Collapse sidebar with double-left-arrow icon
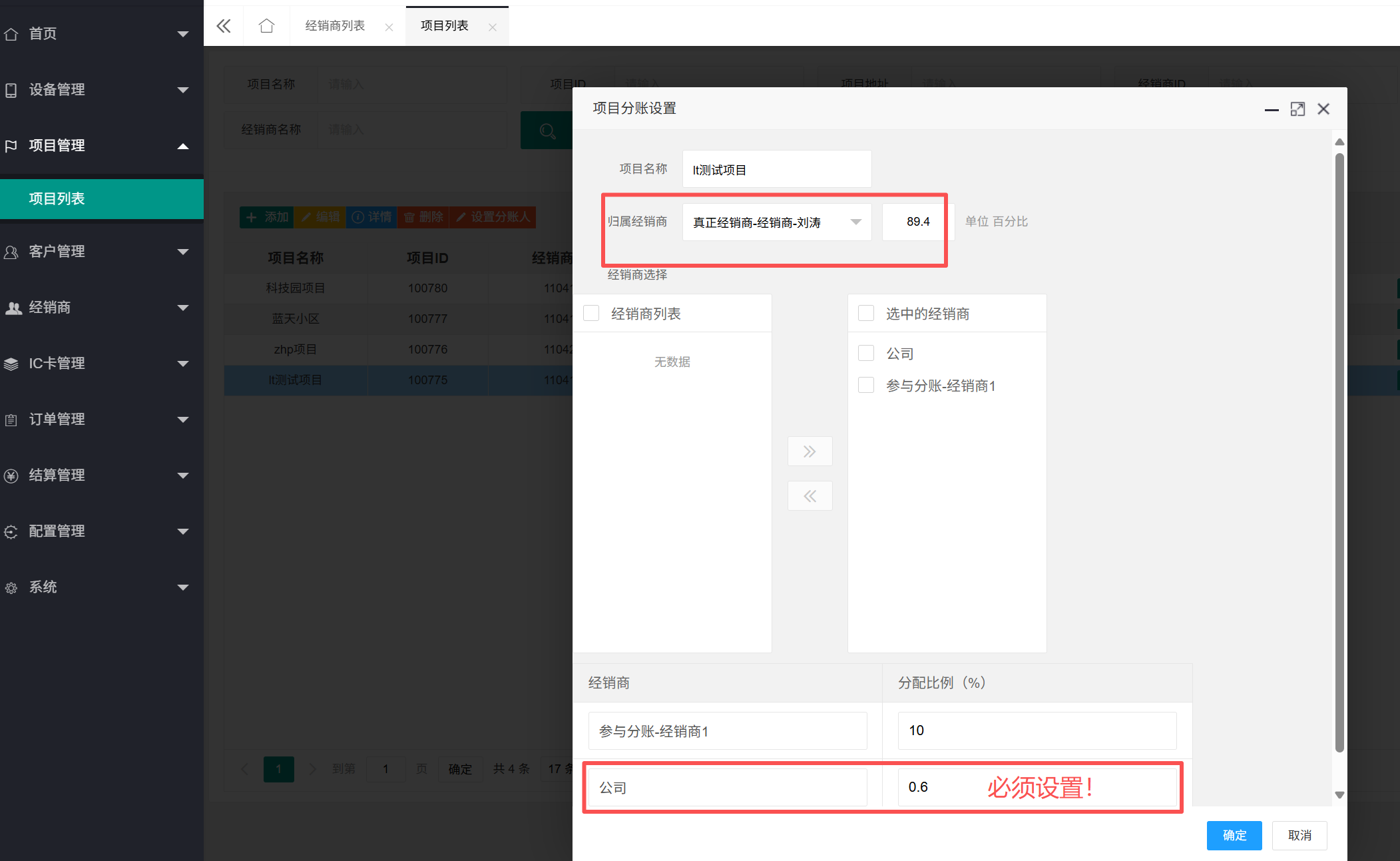 (x=224, y=26)
